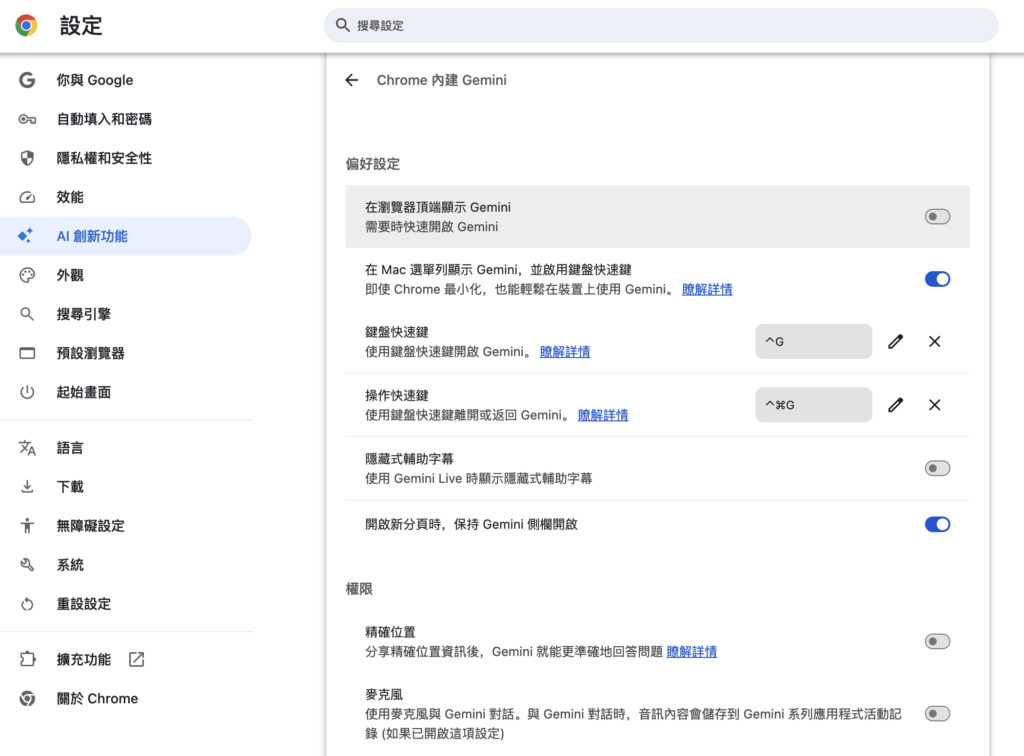1024x756 pixels.
Task: Enable 在瀏覽器頂端顯示 Gemini toggle
Action: [937, 216]
